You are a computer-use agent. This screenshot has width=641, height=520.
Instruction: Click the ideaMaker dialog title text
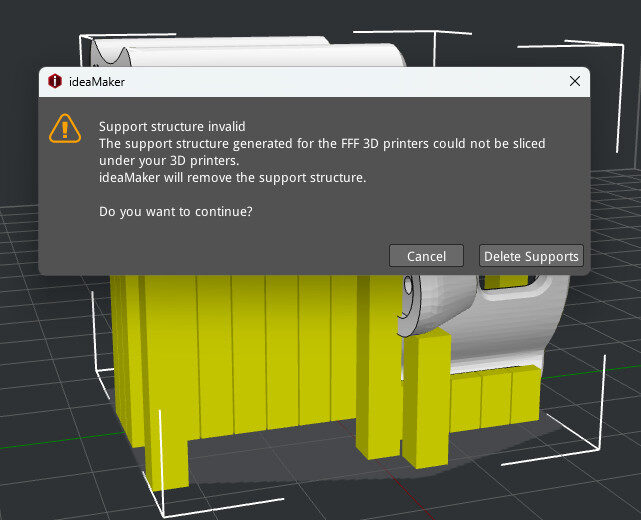97,82
